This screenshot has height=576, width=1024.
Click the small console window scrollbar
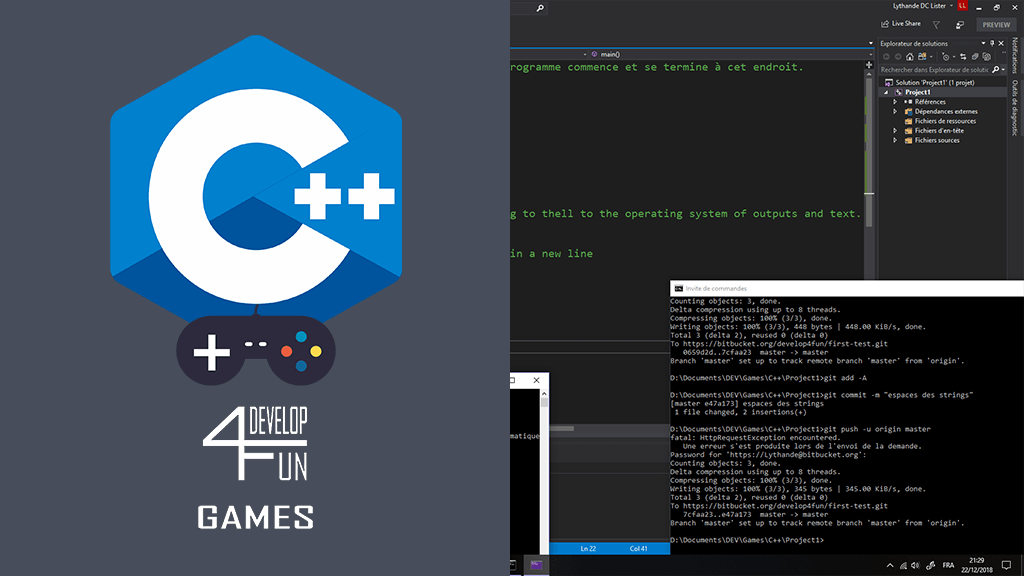pyautogui.click(x=544, y=472)
